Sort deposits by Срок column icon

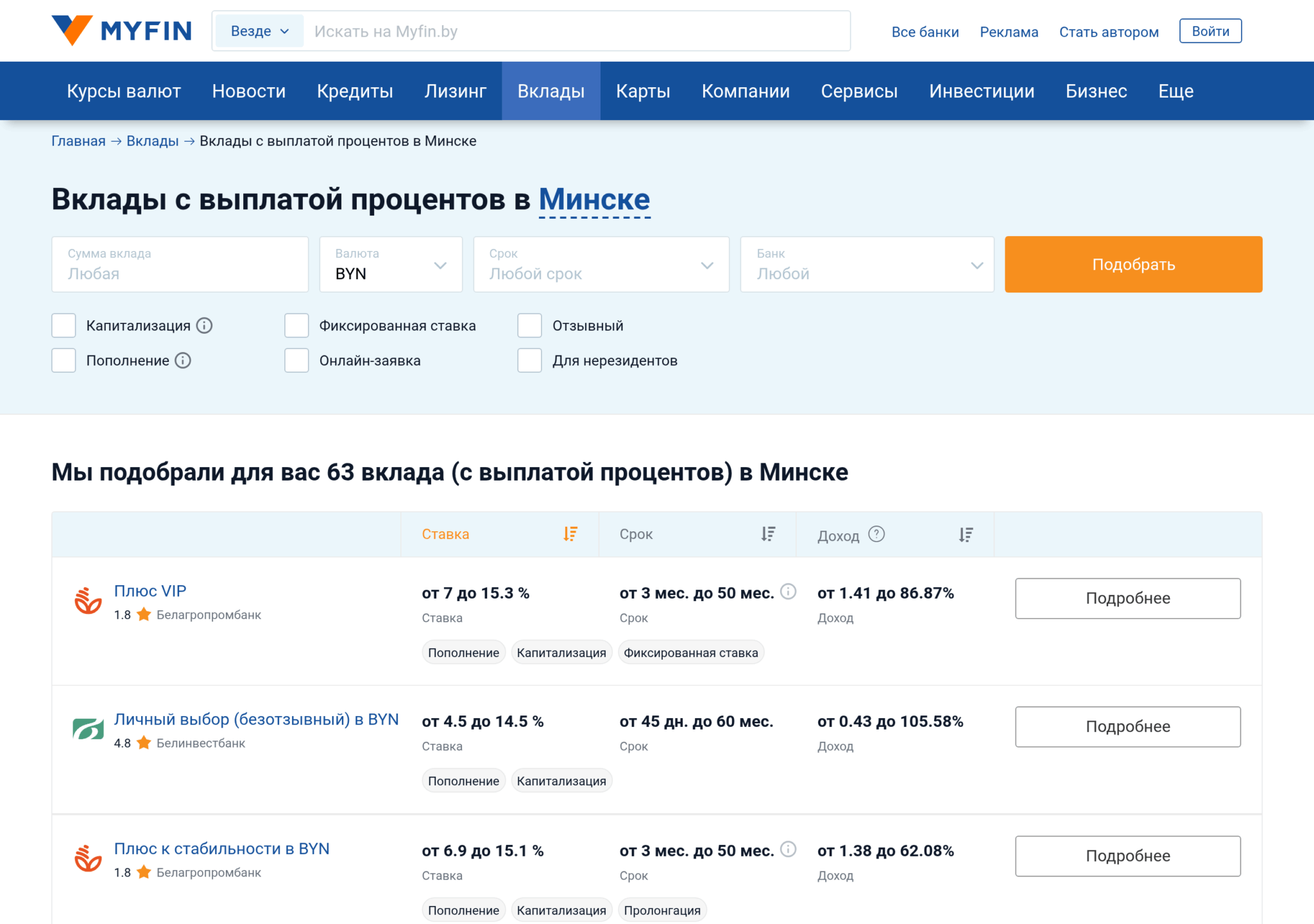[768, 534]
